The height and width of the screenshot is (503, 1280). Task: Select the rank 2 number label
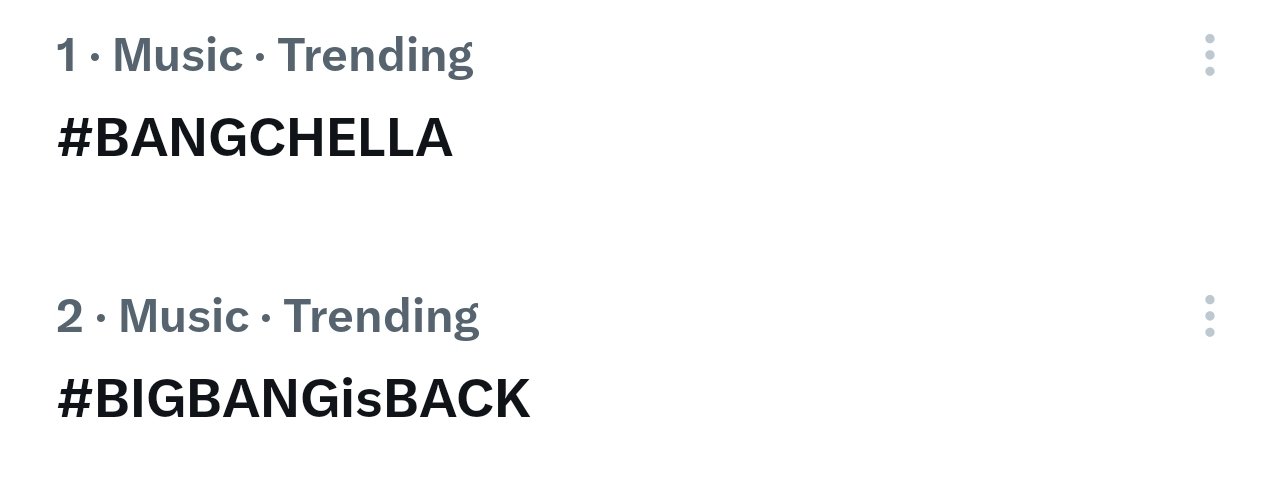70,316
